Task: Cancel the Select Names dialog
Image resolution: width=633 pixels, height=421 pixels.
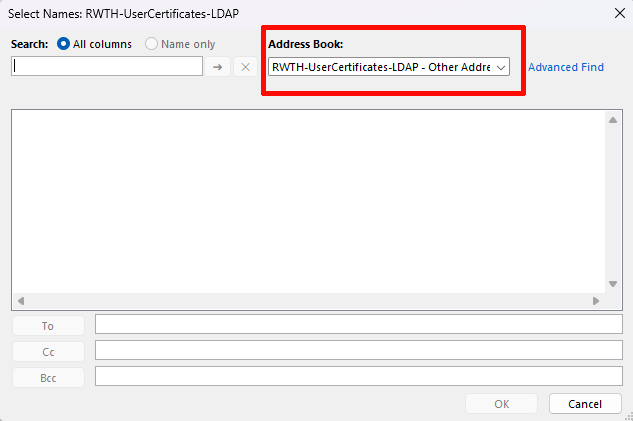Action: coord(585,404)
